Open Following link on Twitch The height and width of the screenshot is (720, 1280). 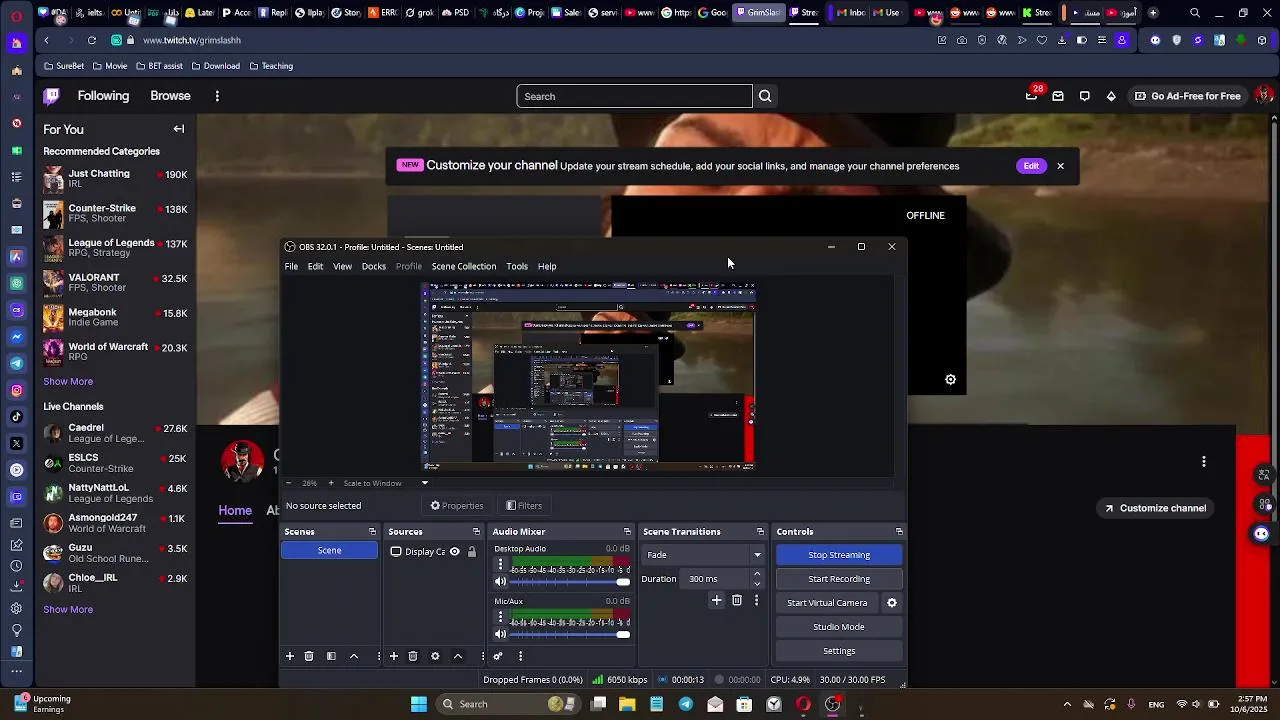click(x=103, y=96)
